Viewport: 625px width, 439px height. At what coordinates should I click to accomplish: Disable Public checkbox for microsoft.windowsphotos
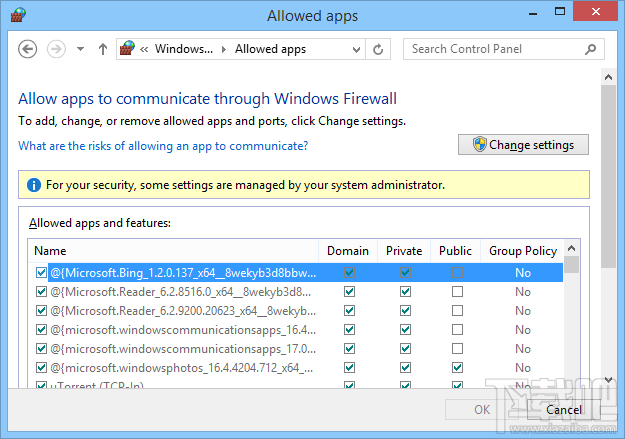[458, 368]
